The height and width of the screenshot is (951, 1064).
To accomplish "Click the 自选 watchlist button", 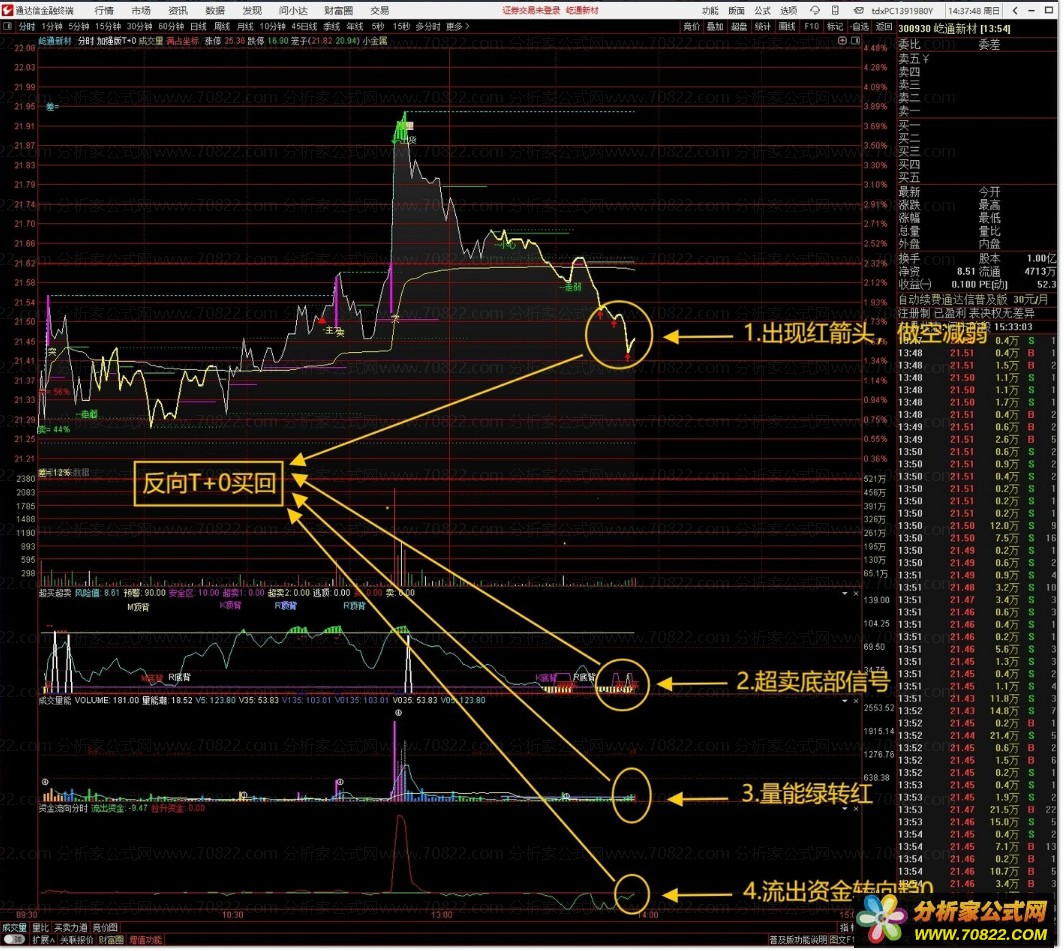I will tap(860, 26).
